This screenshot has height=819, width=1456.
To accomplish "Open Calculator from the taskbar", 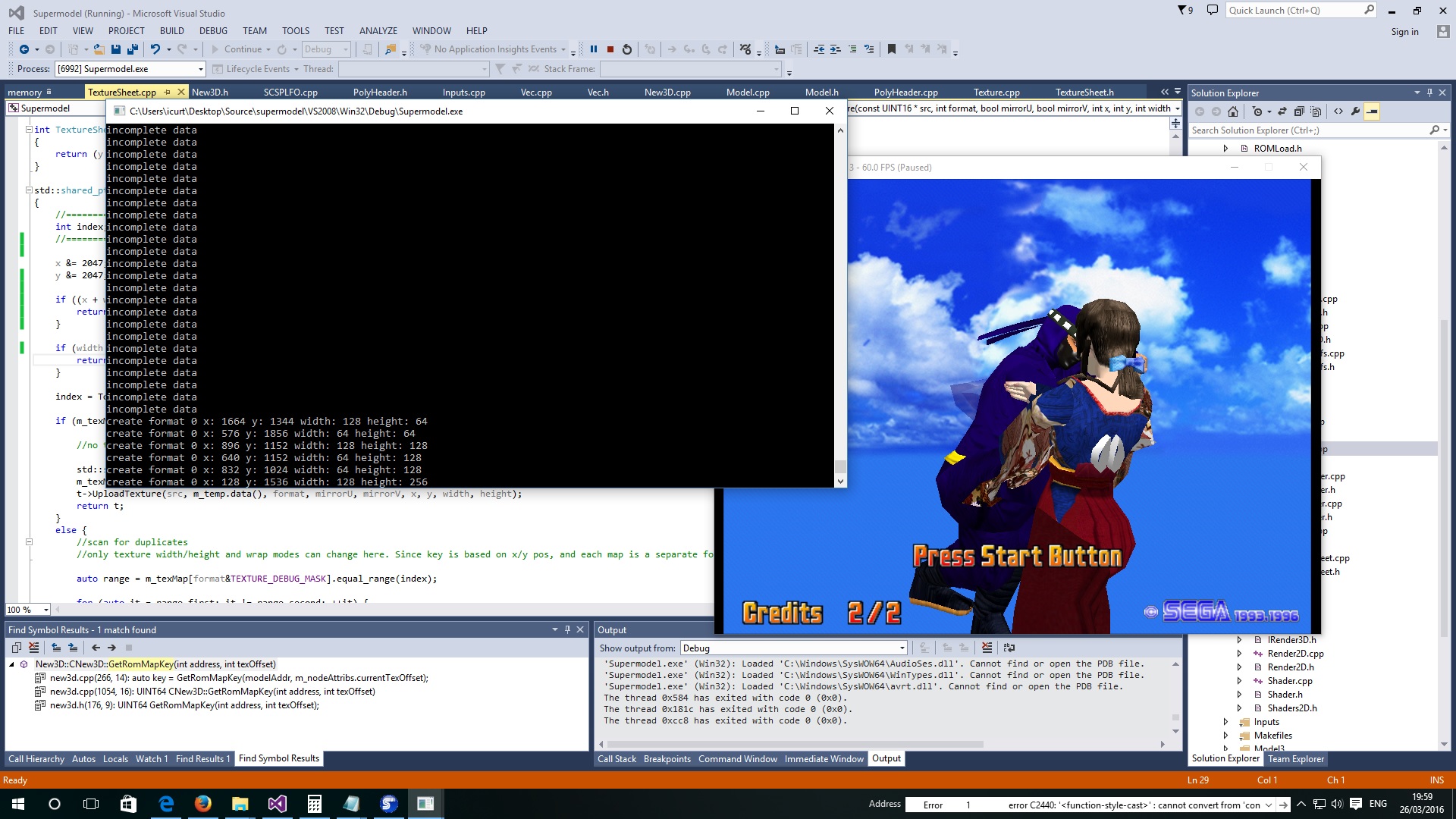I will (x=315, y=804).
